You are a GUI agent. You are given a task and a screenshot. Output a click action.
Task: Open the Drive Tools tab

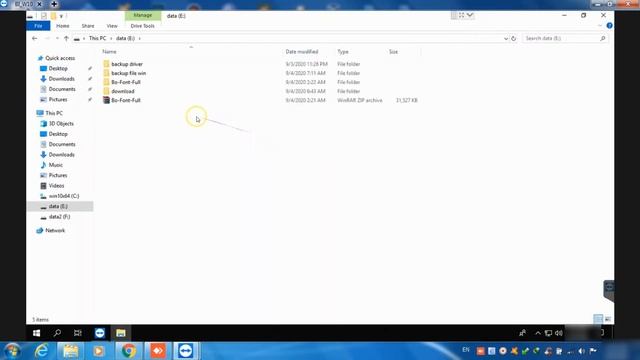click(x=142, y=26)
